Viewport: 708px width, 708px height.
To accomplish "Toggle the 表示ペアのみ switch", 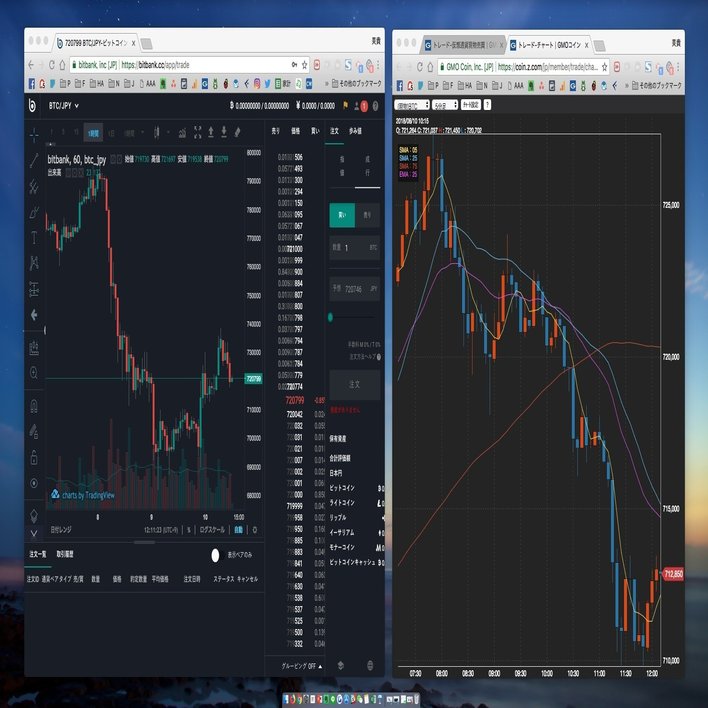I will (x=215, y=555).
